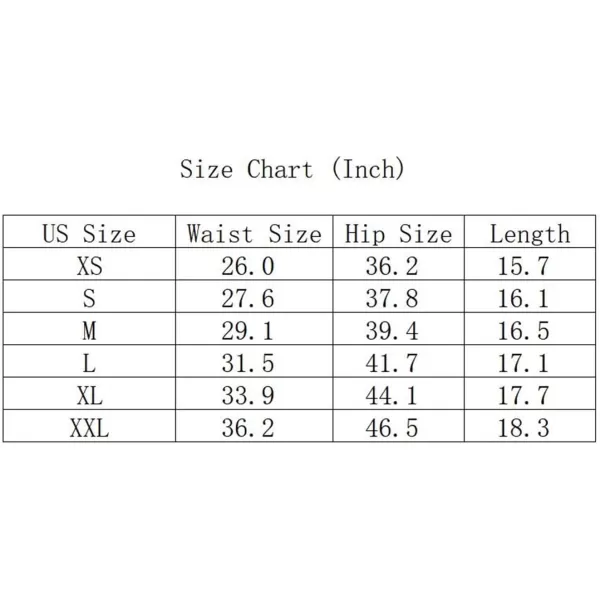This screenshot has height=600, width=600.
Task: Select hip value 41.7 for L
Action: click(x=392, y=363)
